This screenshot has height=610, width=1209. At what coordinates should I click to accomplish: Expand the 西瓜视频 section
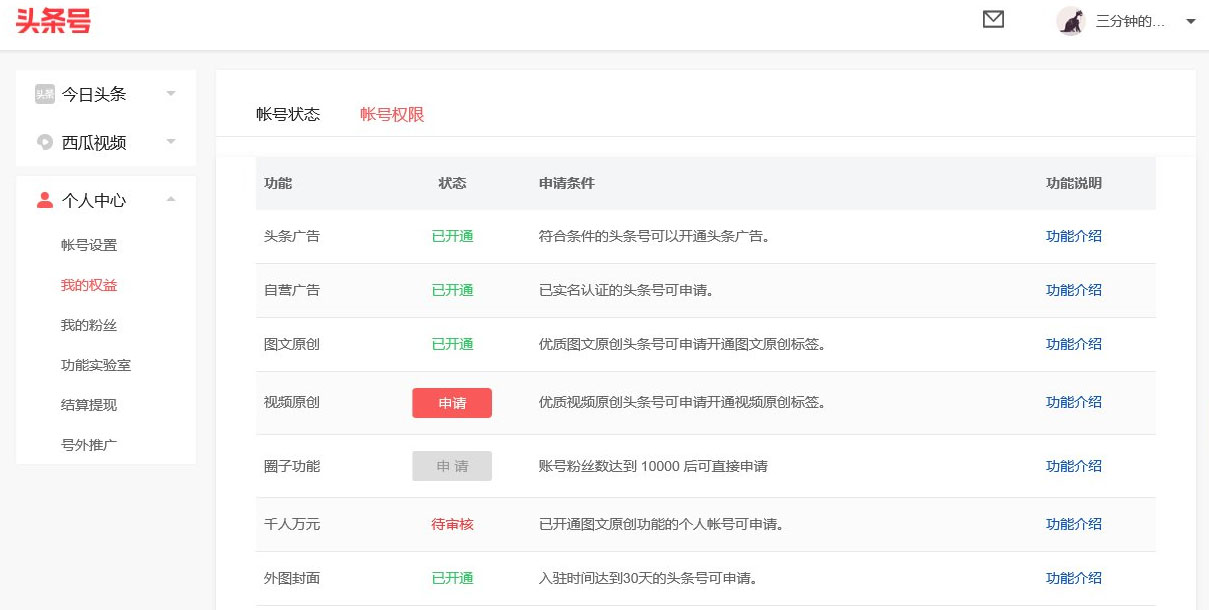(x=170, y=142)
